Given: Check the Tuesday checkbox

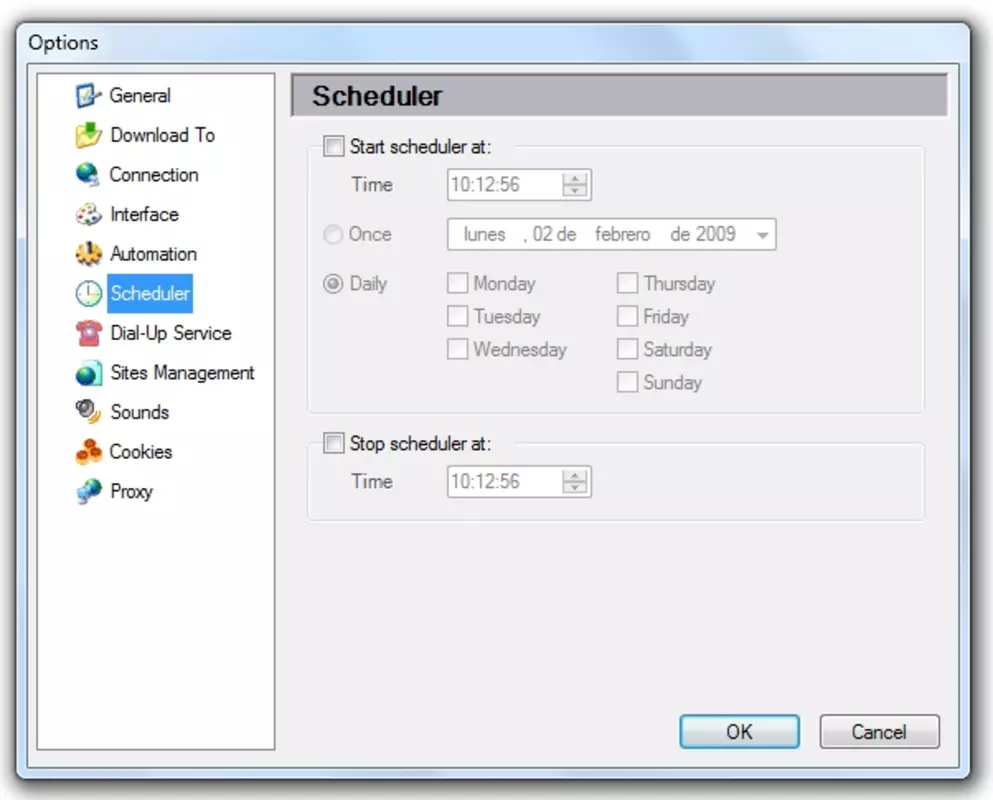Looking at the screenshot, I should click(457, 315).
